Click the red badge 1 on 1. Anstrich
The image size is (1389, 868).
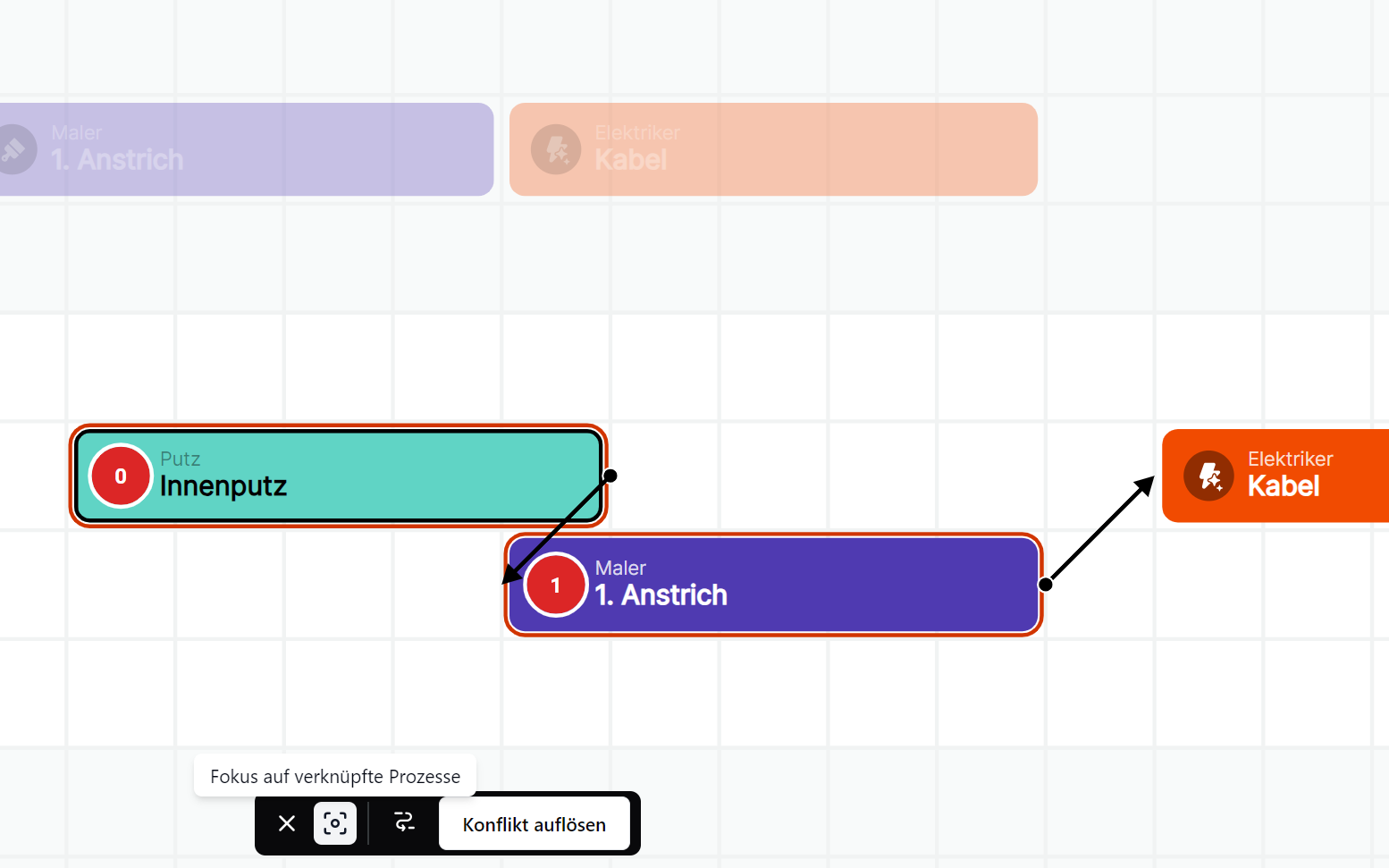click(555, 586)
